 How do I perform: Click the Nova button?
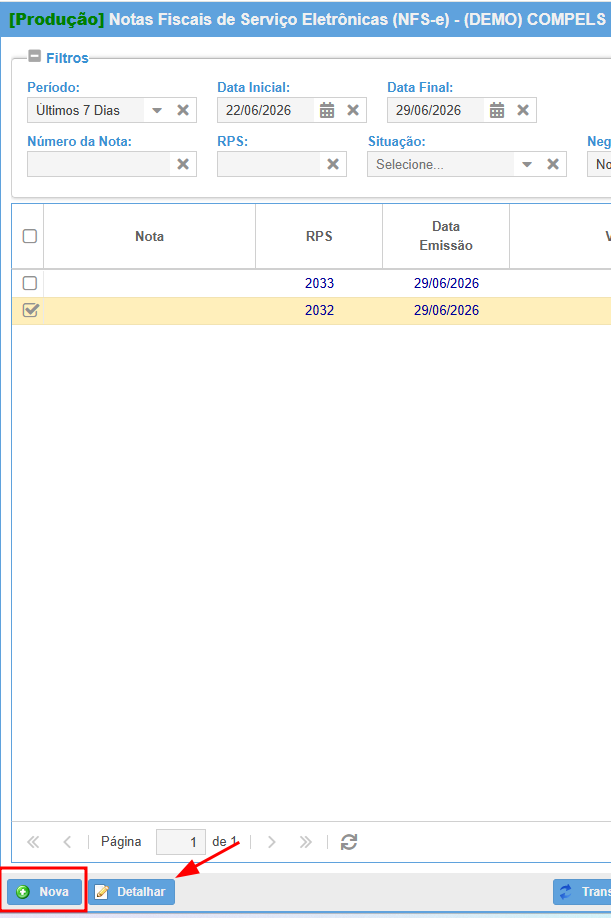(x=44, y=892)
